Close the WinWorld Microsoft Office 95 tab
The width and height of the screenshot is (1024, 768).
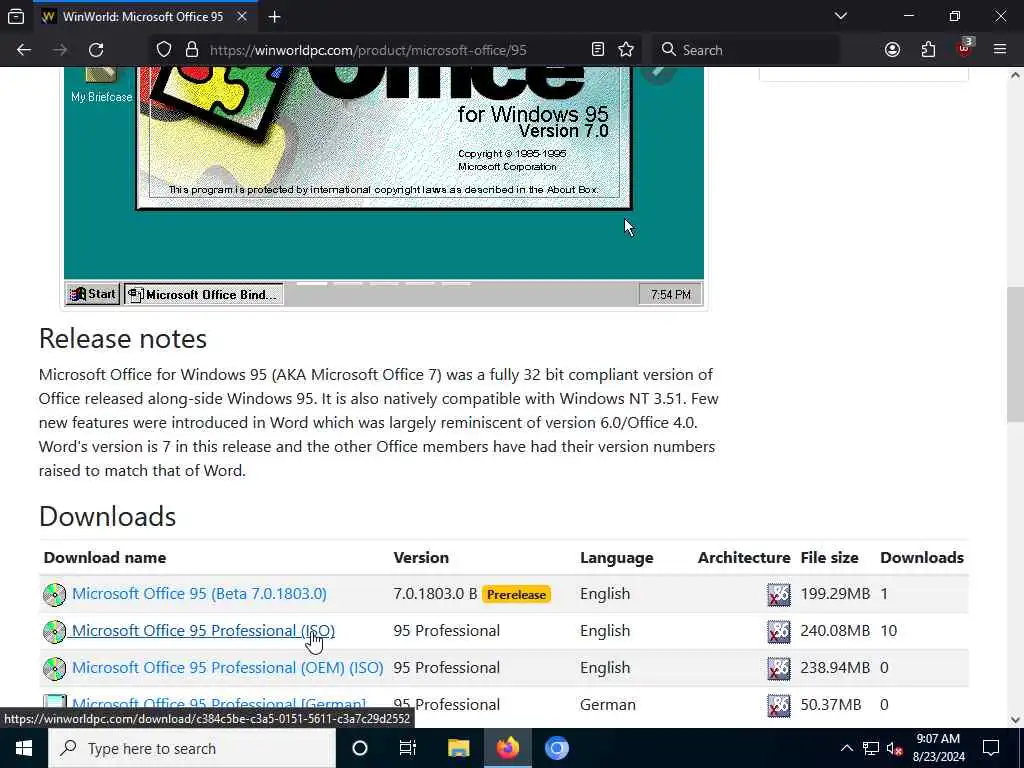[242, 16]
